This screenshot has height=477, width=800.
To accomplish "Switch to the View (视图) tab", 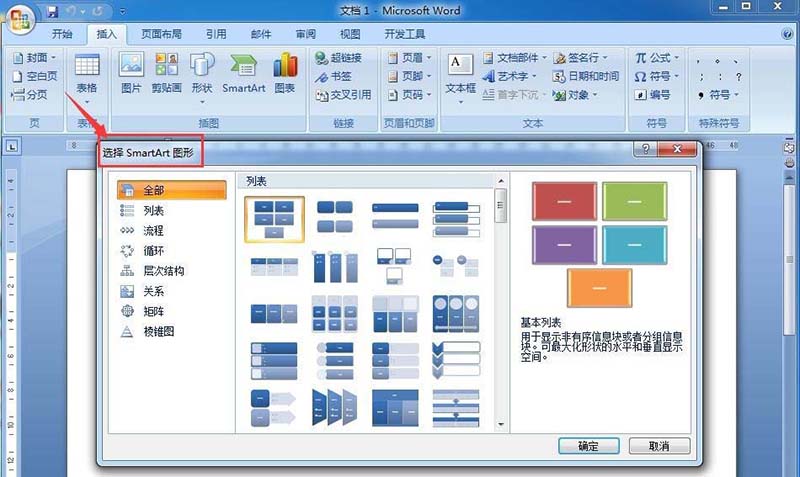I will pyautogui.click(x=350, y=34).
